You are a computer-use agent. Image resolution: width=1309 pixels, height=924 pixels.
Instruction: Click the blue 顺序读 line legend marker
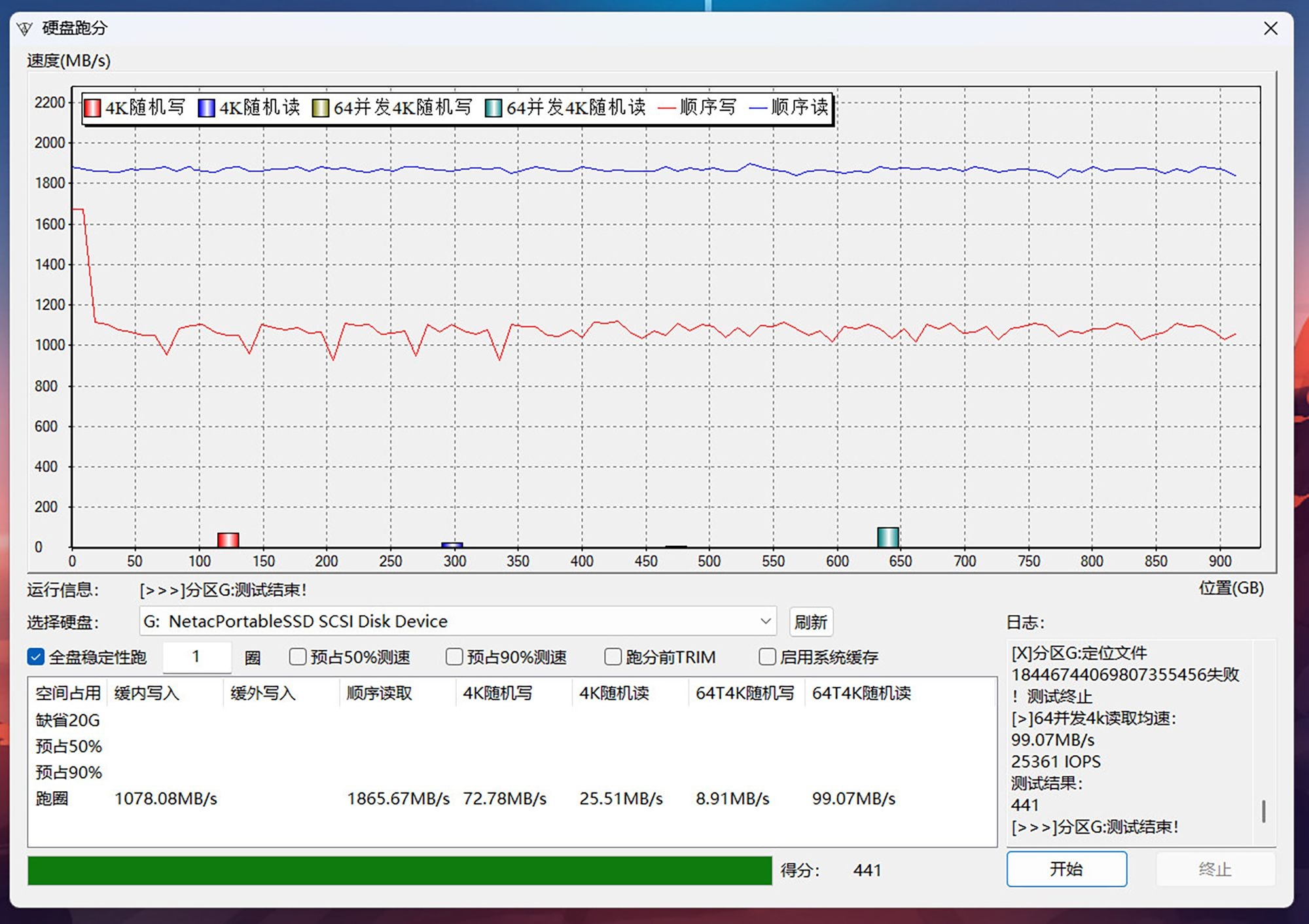(x=758, y=108)
